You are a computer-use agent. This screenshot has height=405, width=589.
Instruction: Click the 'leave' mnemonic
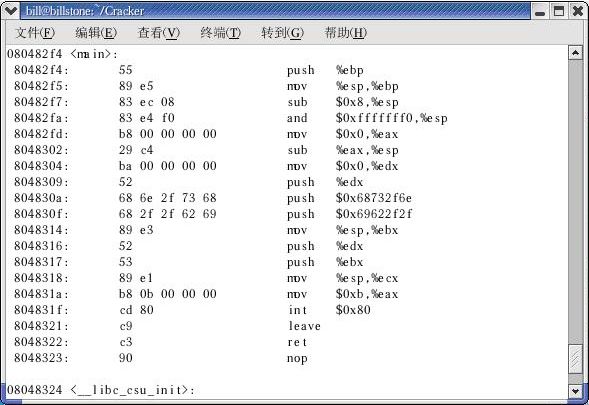click(305, 326)
